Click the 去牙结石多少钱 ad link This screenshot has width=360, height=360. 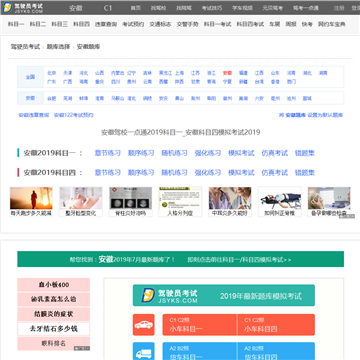pos(54,329)
